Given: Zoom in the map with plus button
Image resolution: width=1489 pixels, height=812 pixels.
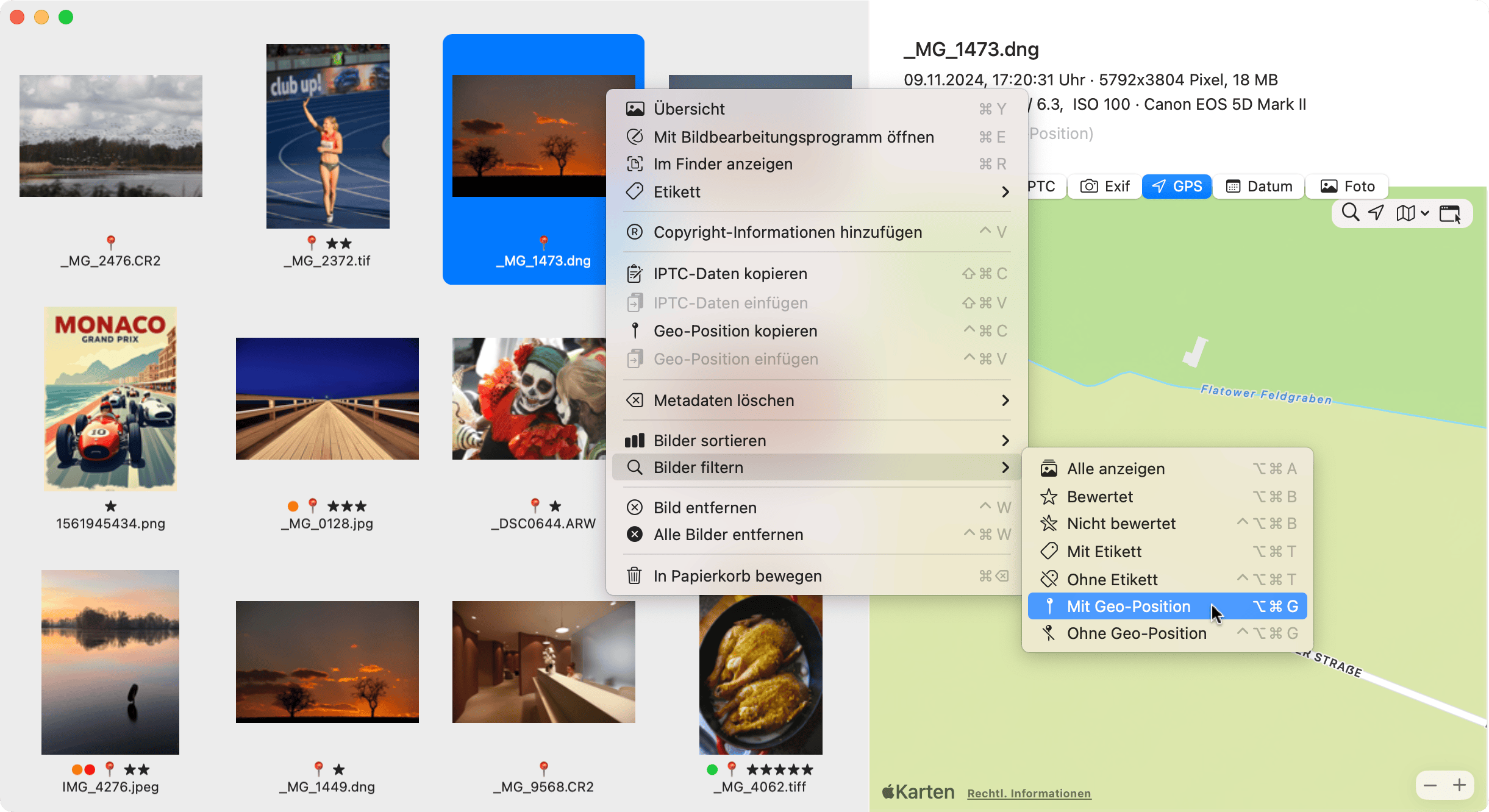Looking at the screenshot, I should tap(1459, 785).
